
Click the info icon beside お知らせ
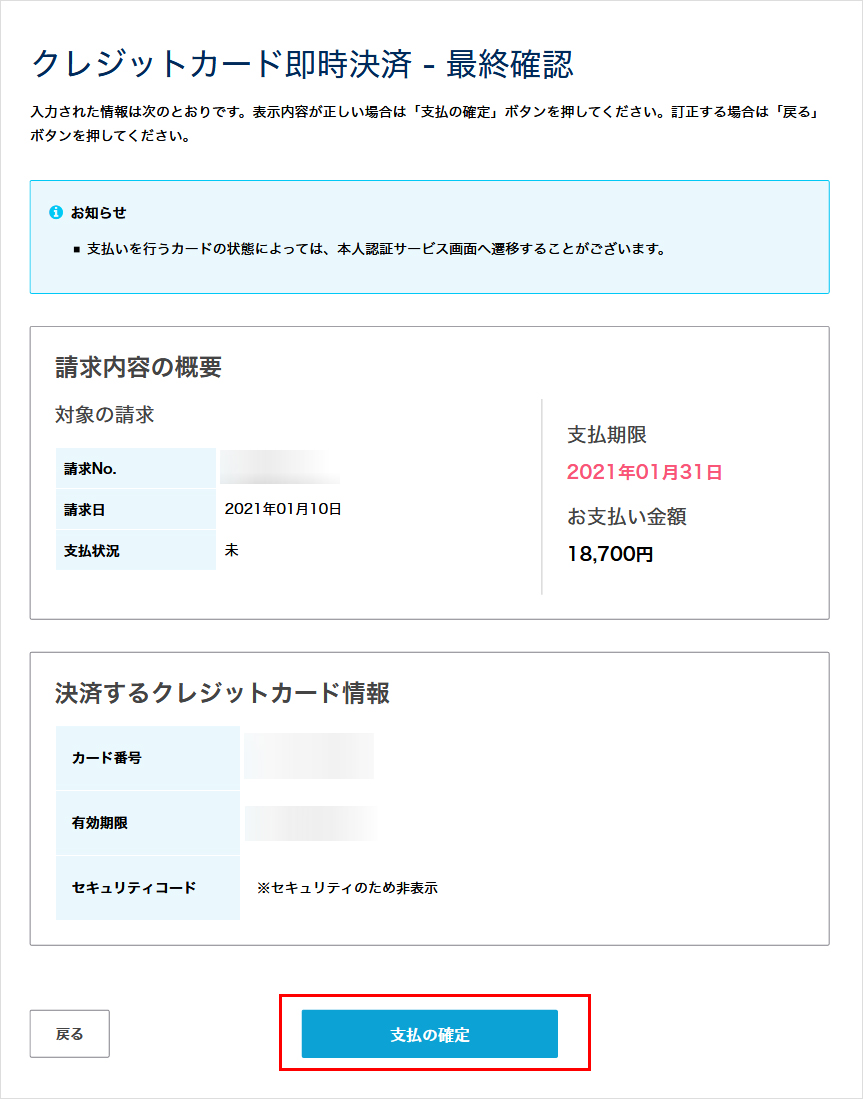coord(55,212)
